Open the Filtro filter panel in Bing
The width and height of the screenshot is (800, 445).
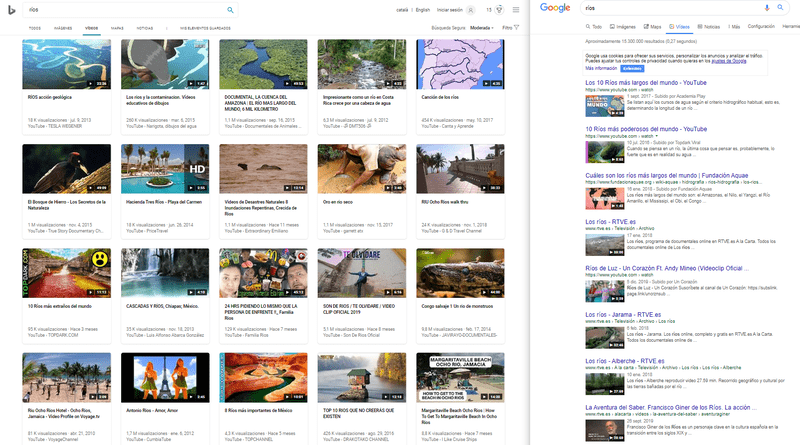510,28
